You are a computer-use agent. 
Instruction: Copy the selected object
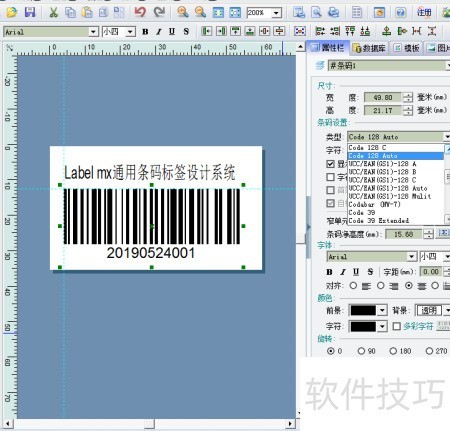(70, 12)
